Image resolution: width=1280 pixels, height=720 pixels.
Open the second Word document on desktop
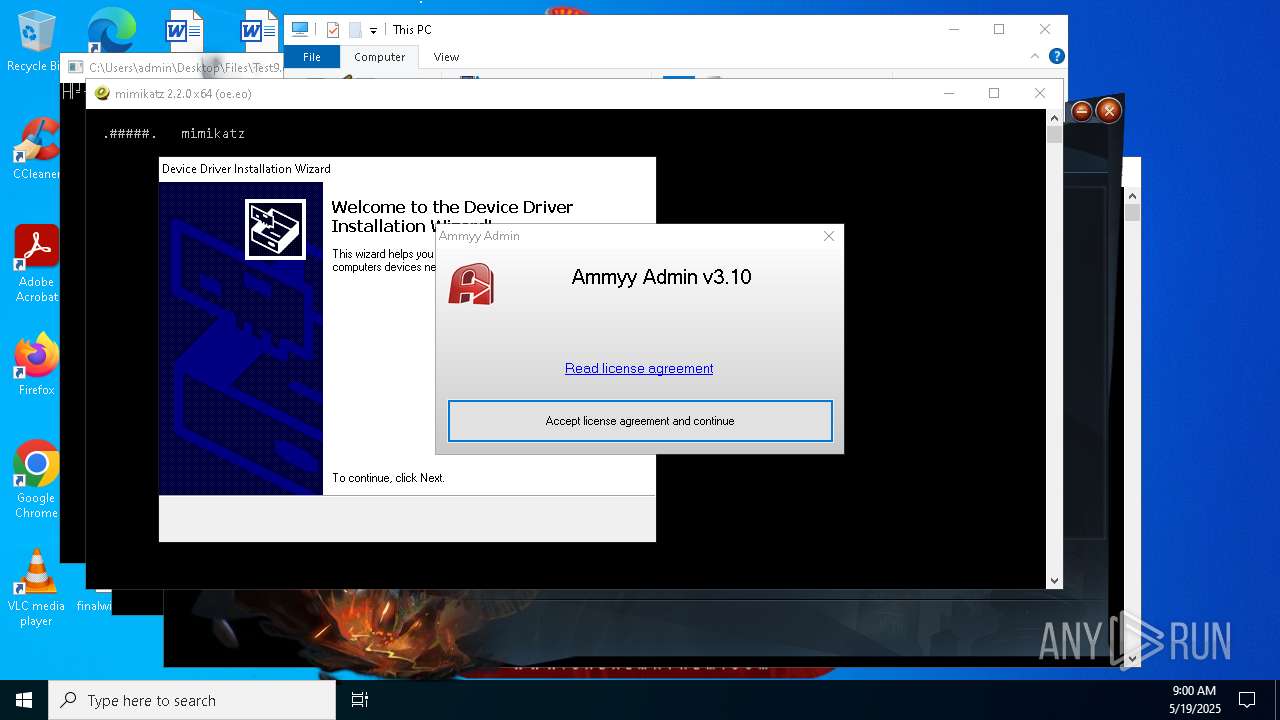259,30
